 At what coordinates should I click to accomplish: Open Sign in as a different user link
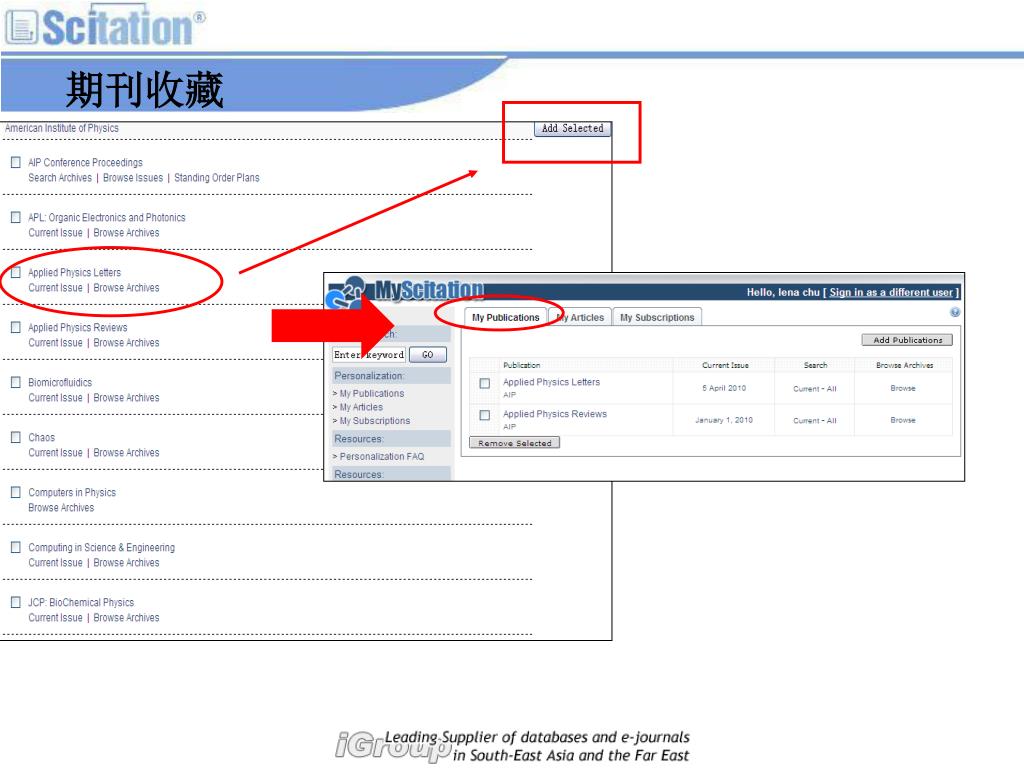point(891,292)
